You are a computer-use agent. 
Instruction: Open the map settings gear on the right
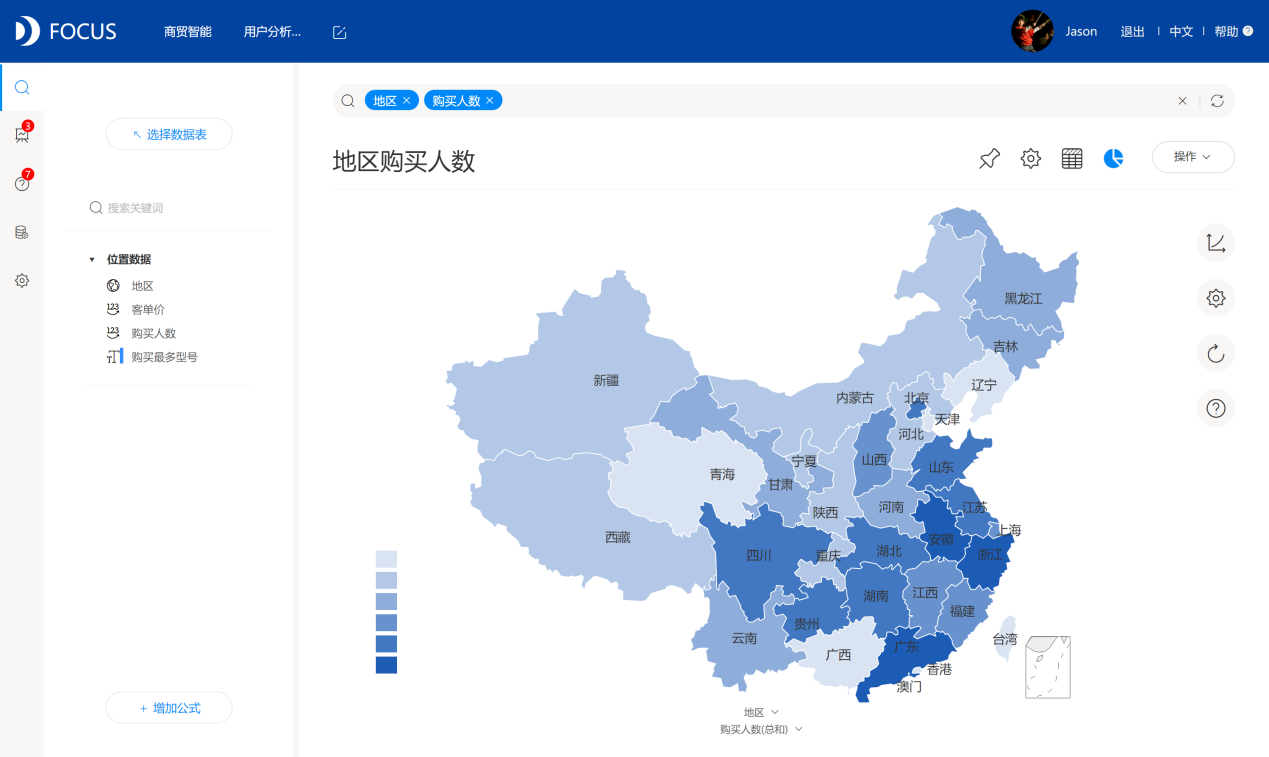[1216, 298]
